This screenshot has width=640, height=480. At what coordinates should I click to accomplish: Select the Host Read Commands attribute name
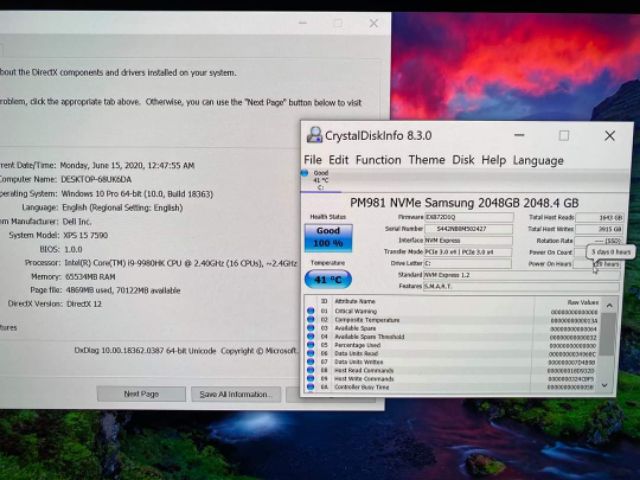[364, 371]
